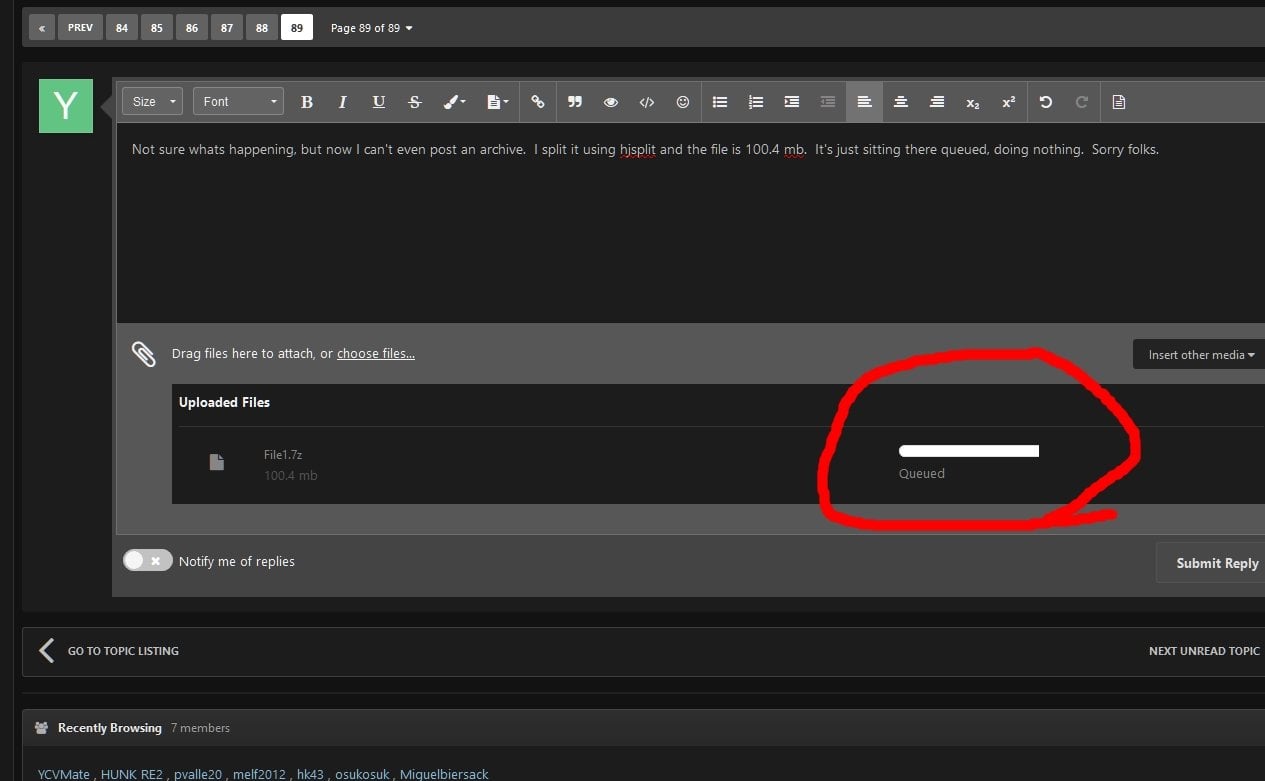Toggle bold formatting in editor toolbar
This screenshot has height=781, width=1265.
(307, 102)
